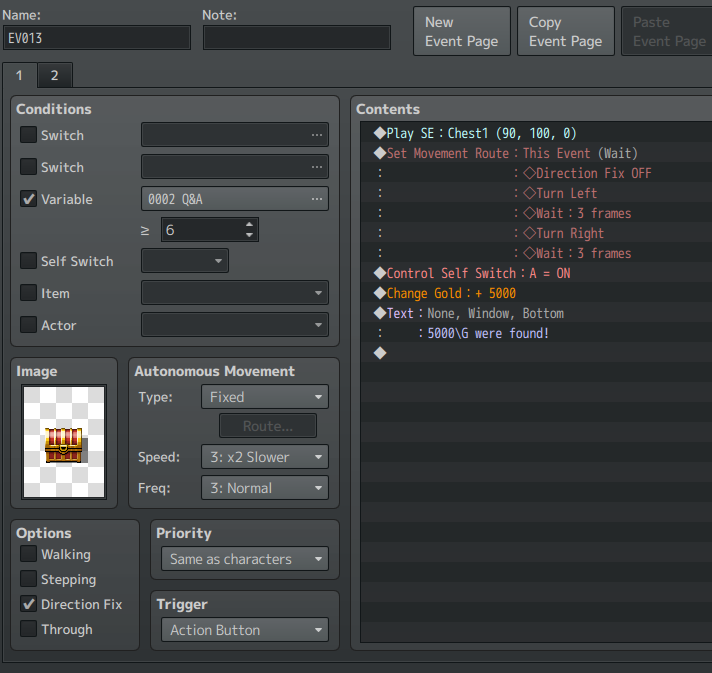This screenshot has height=673, width=712.
Task: Uncheck the Variable condition checkbox
Action: coord(28,199)
